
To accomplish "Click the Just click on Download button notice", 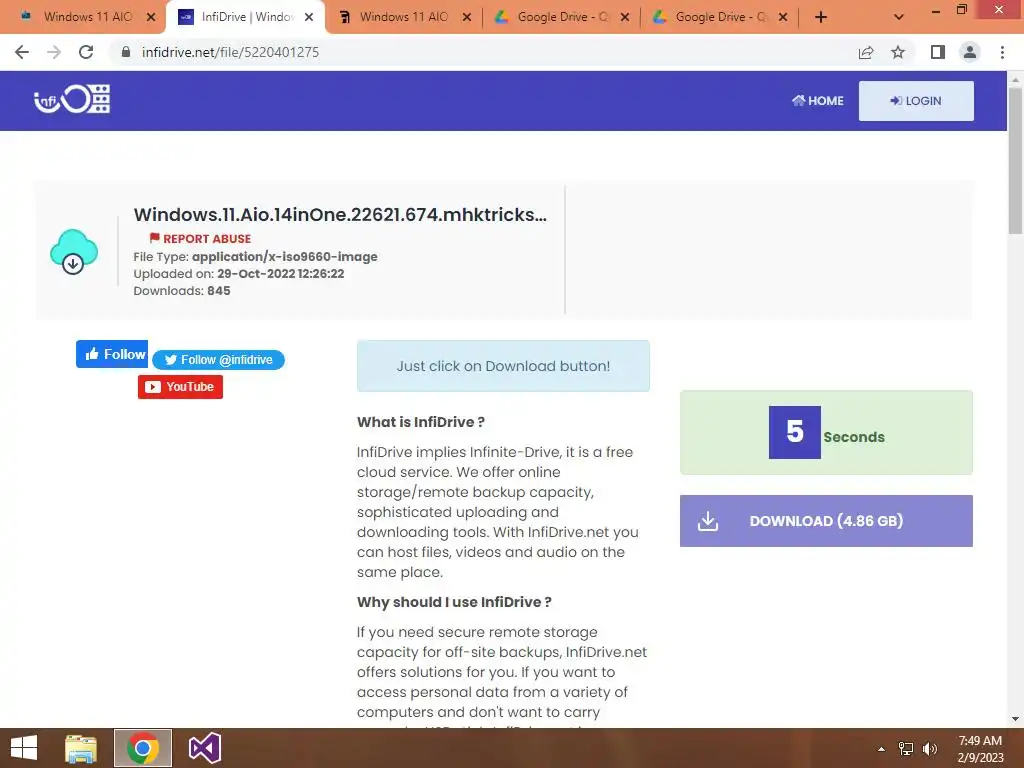I will pyautogui.click(x=503, y=366).
